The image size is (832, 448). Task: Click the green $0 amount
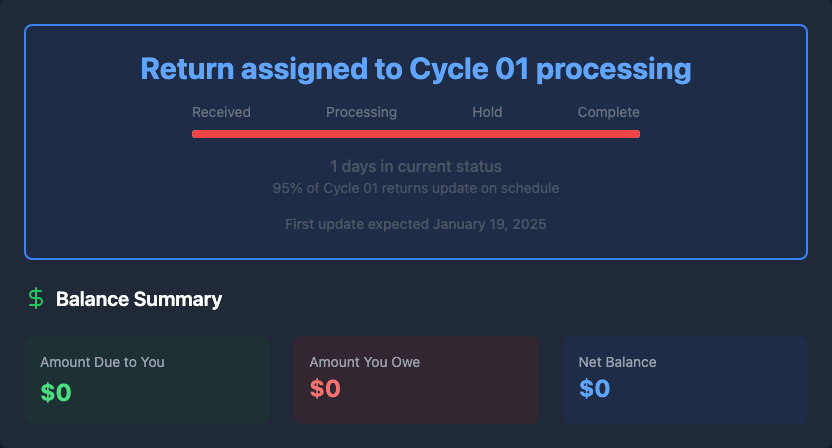tap(56, 392)
